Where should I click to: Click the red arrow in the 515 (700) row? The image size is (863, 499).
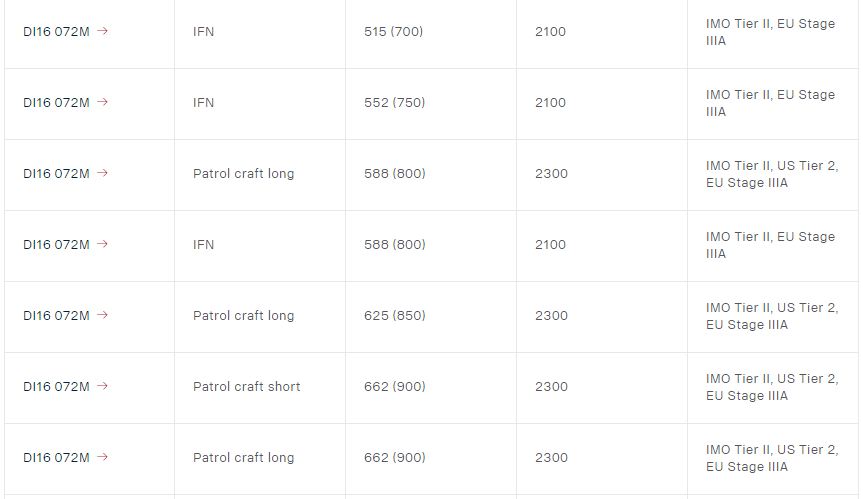(x=103, y=31)
